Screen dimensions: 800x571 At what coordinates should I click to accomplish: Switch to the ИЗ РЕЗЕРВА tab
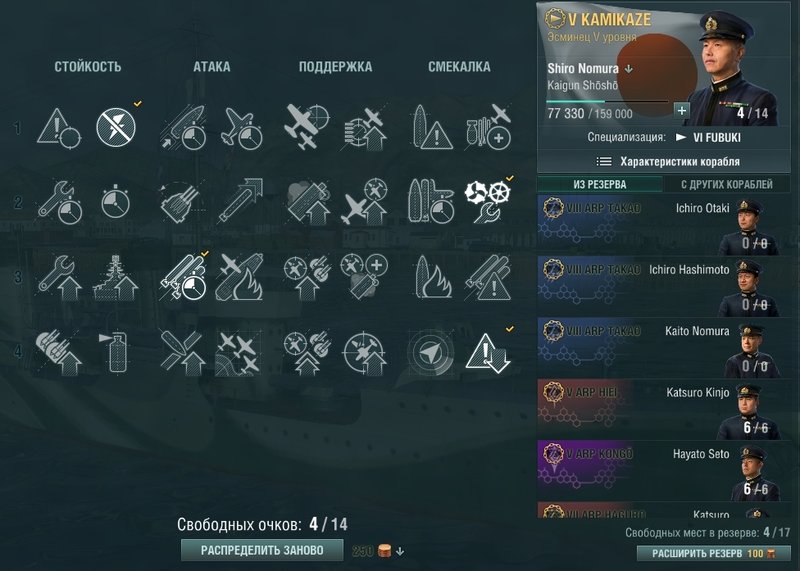600,184
